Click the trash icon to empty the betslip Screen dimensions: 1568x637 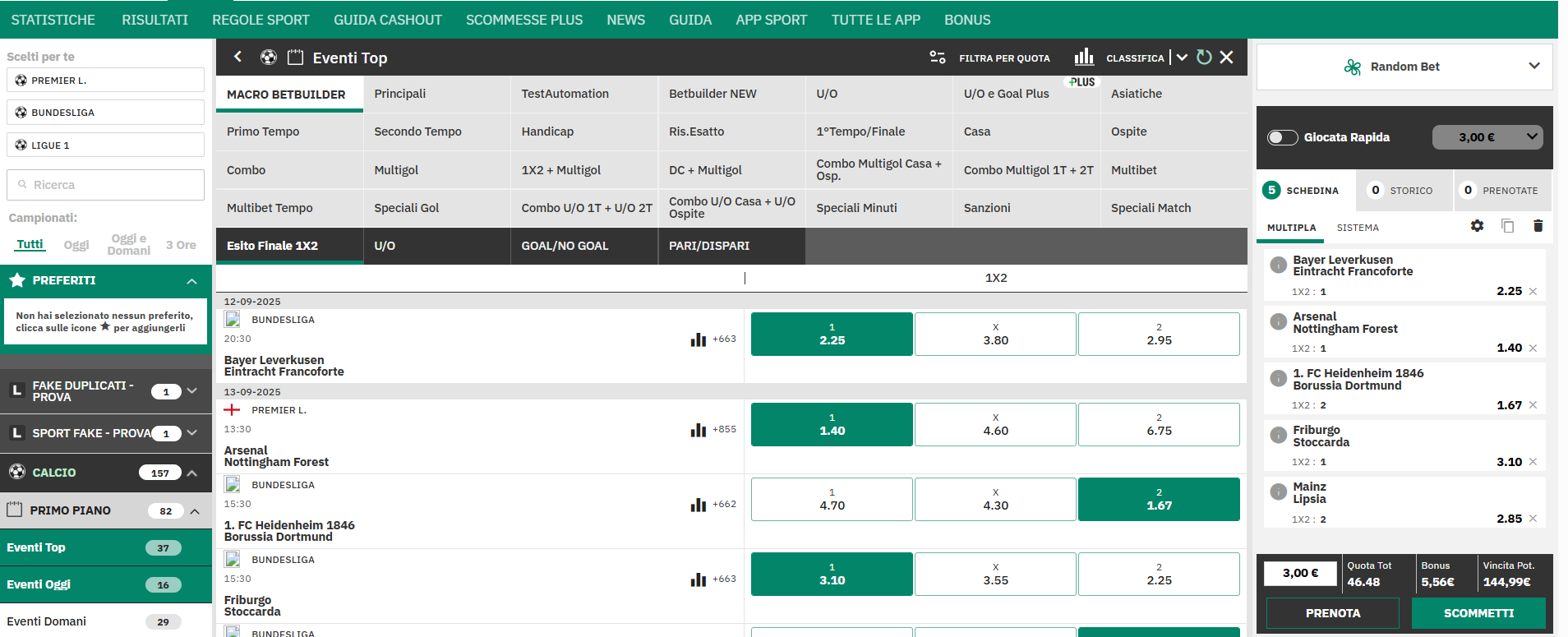(1538, 226)
